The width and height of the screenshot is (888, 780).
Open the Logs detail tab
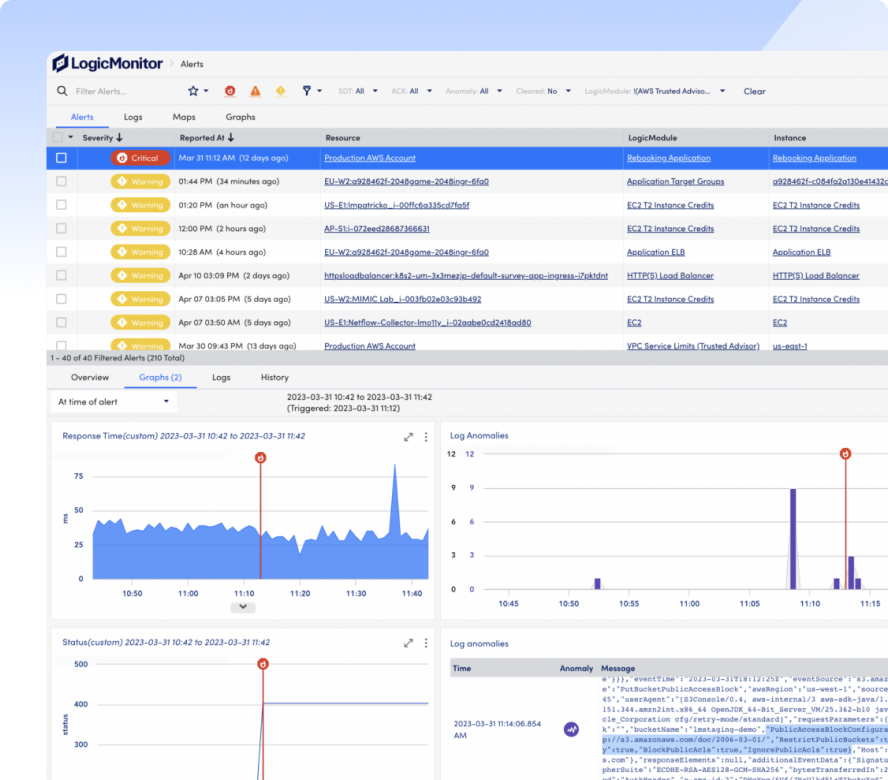221,377
